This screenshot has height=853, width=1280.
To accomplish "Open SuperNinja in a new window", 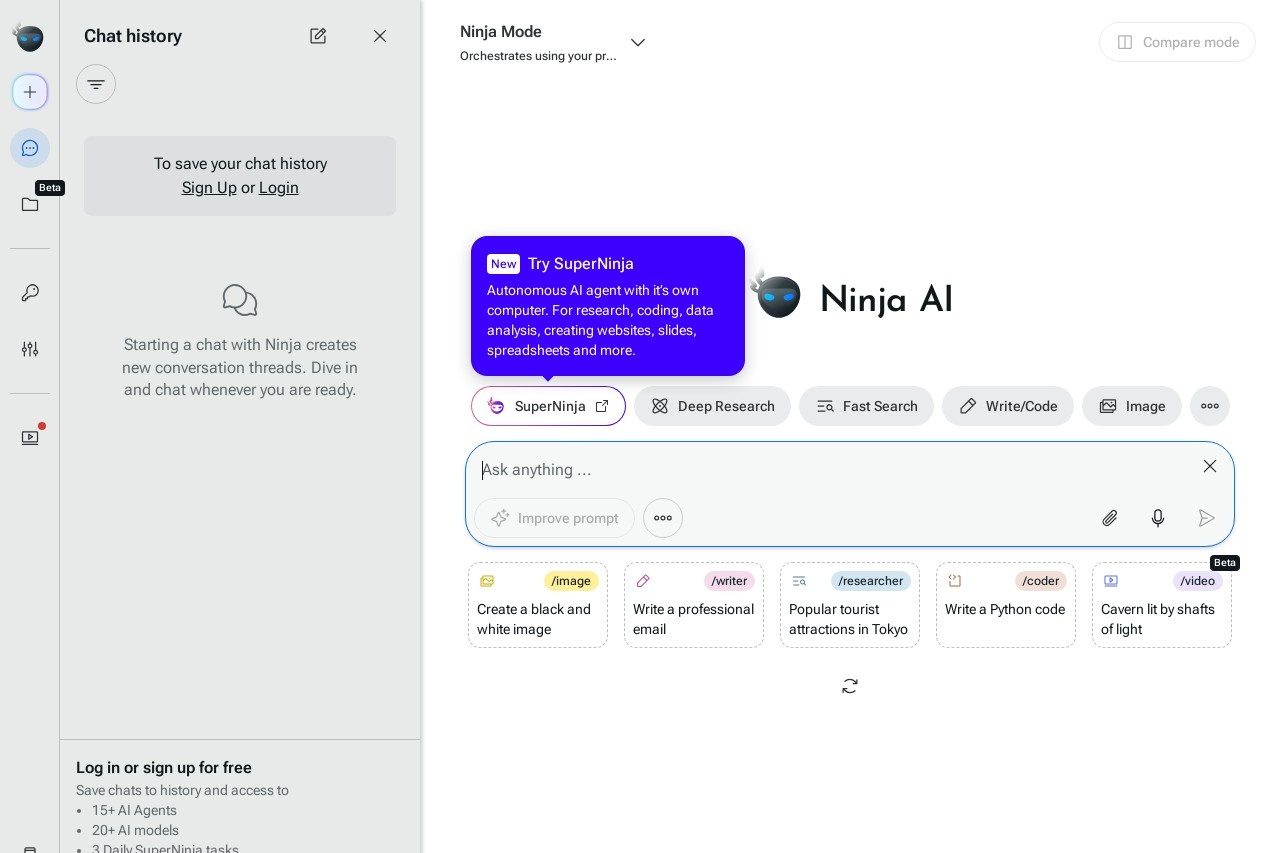I will coord(548,406).
